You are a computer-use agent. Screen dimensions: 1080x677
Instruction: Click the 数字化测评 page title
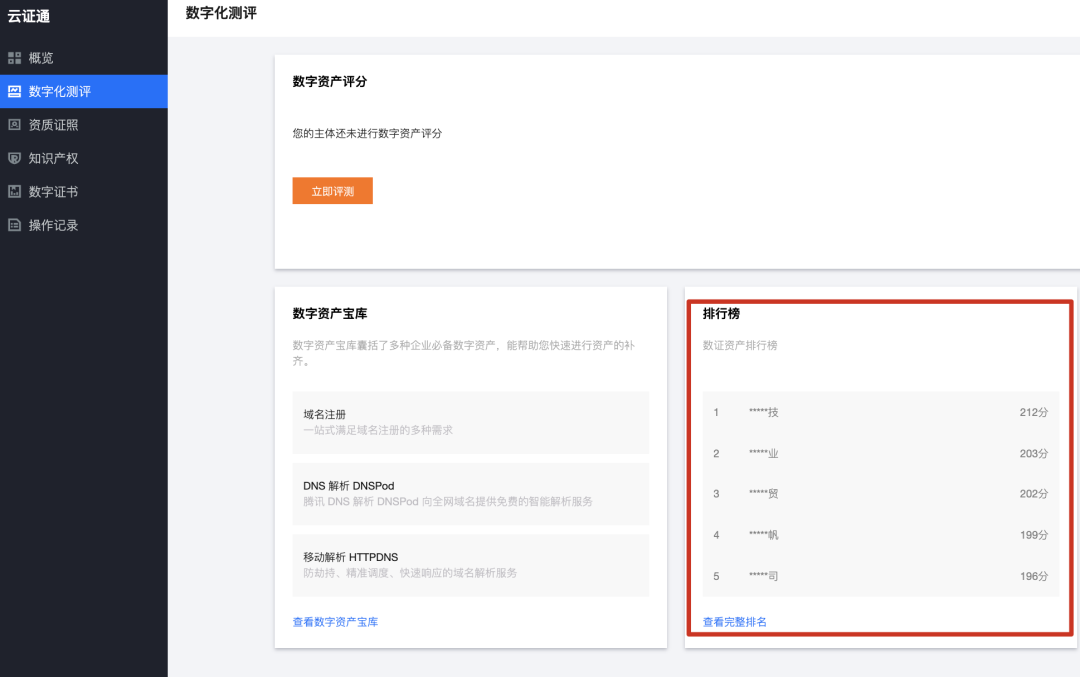tap(221, 13)
